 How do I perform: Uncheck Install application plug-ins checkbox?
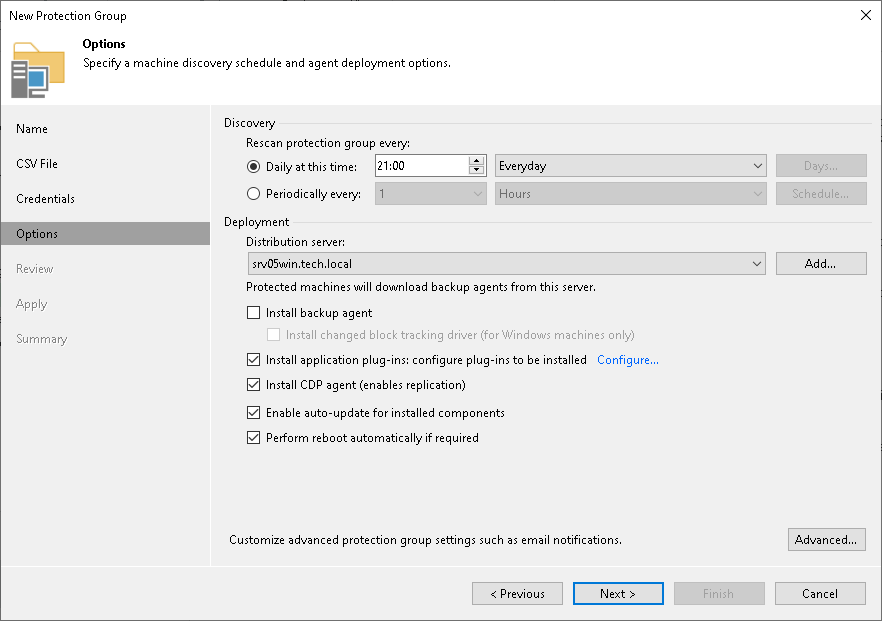(254, 359)
